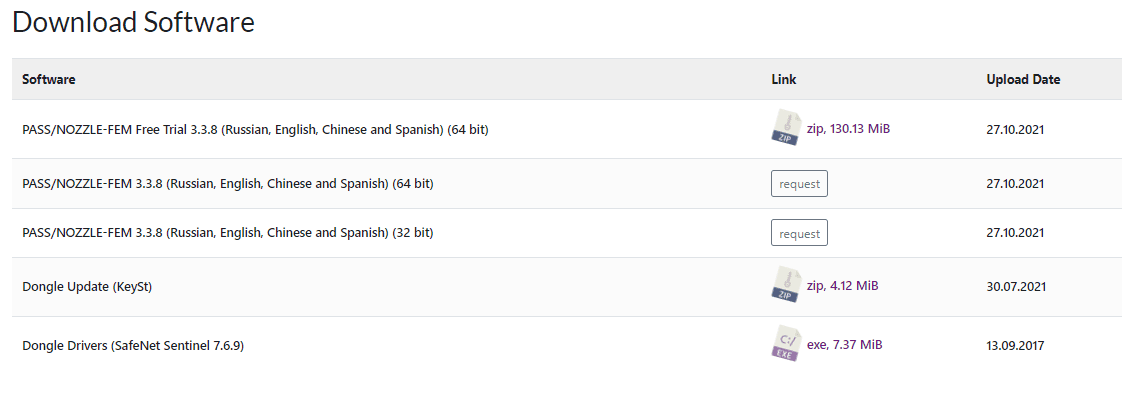Screen dimensions: 1135x404
Task: Click request button for NOZZLE-FEM 32 bit
Action: pyautogui.click(x=799, y=233)
